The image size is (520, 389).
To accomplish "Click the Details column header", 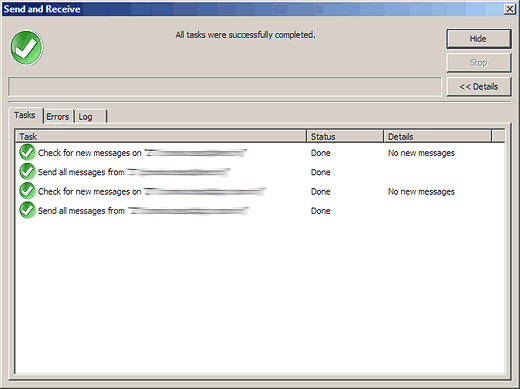I will tap(438, 136).
